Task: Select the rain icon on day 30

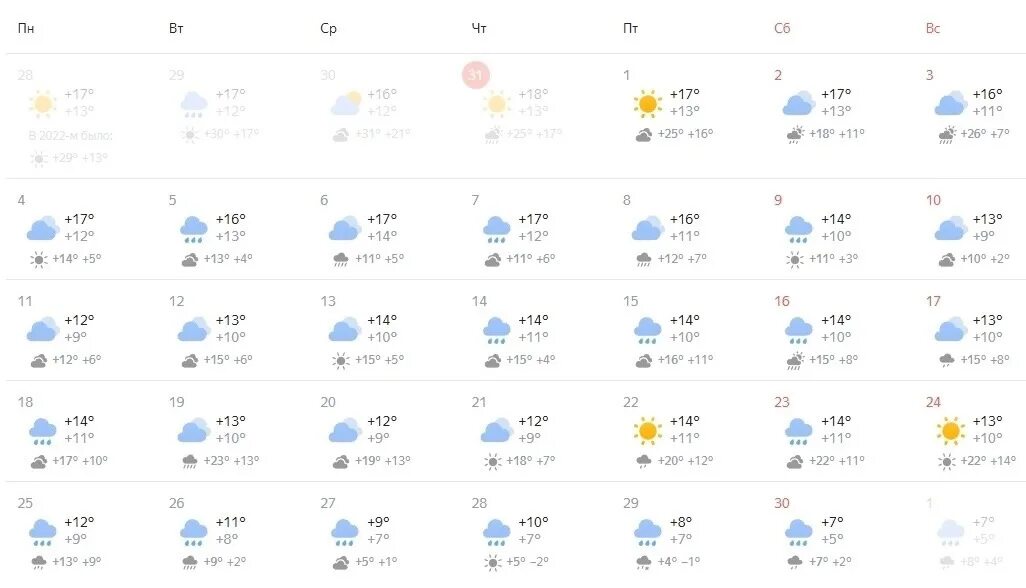Action: [799, 532]
